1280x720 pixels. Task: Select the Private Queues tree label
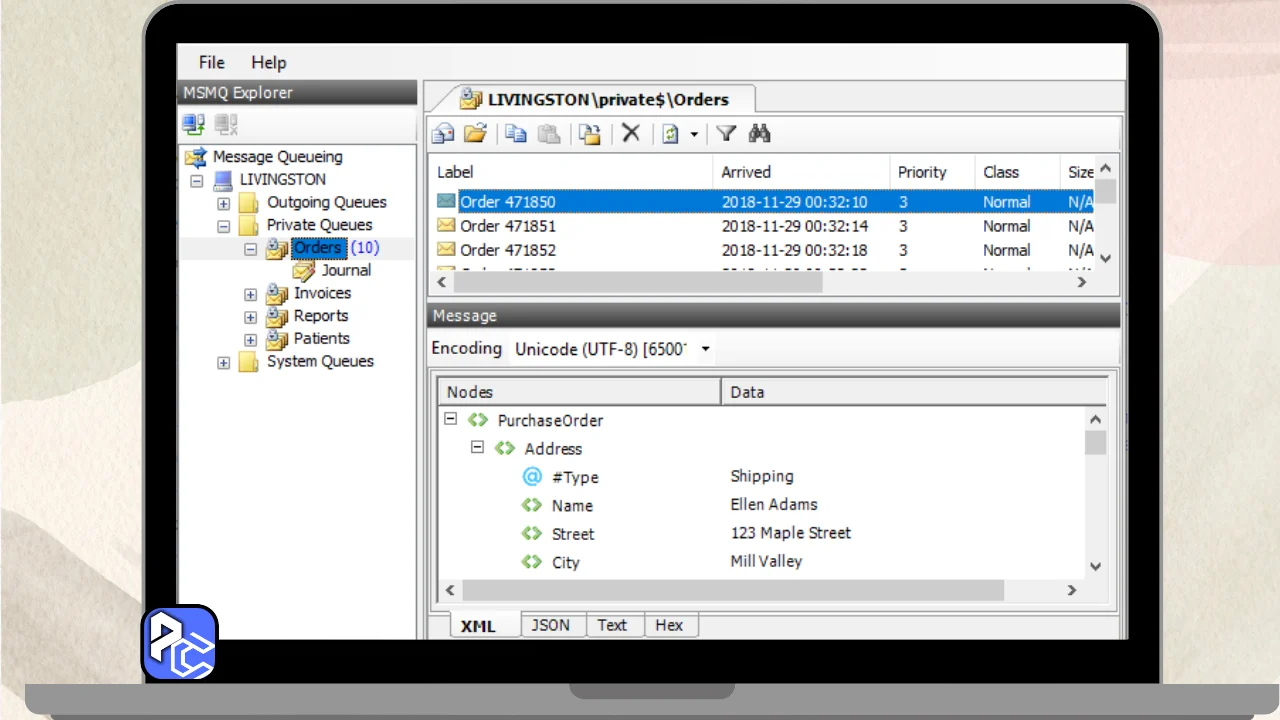coord(320,225)
